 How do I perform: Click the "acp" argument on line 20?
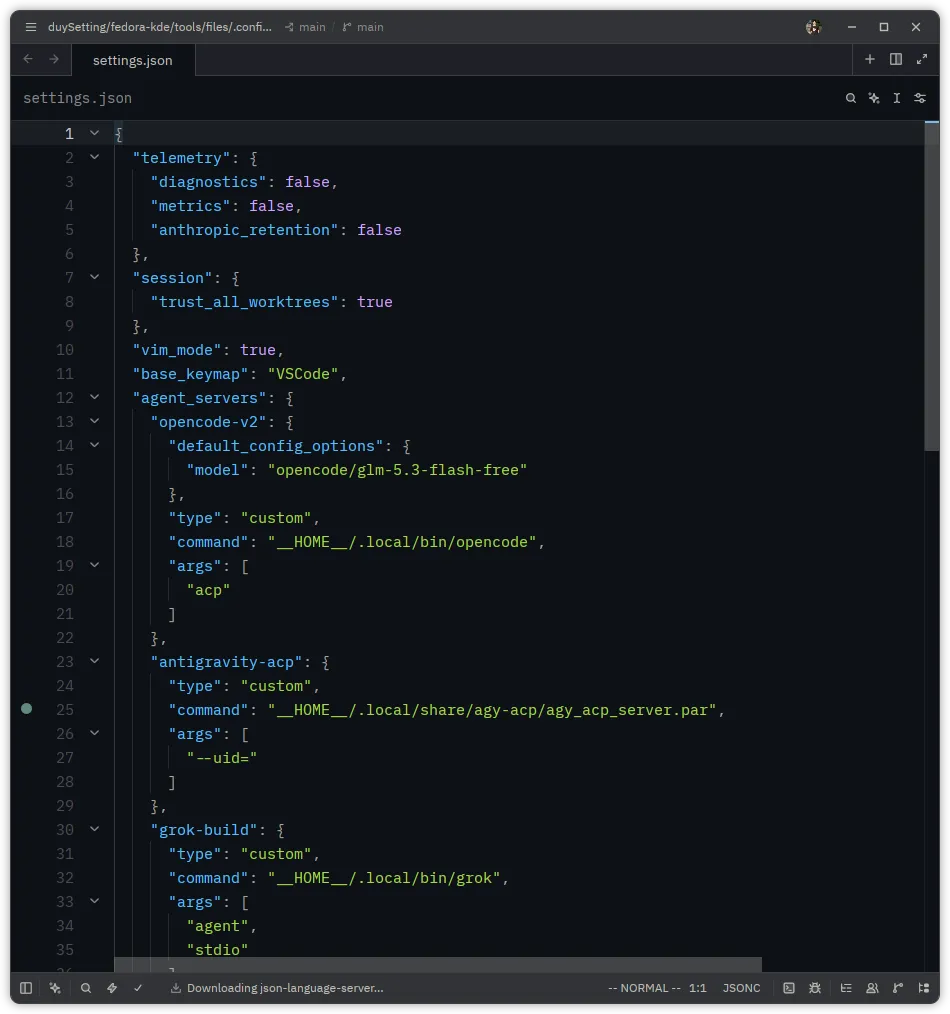[x=208, y=590]
